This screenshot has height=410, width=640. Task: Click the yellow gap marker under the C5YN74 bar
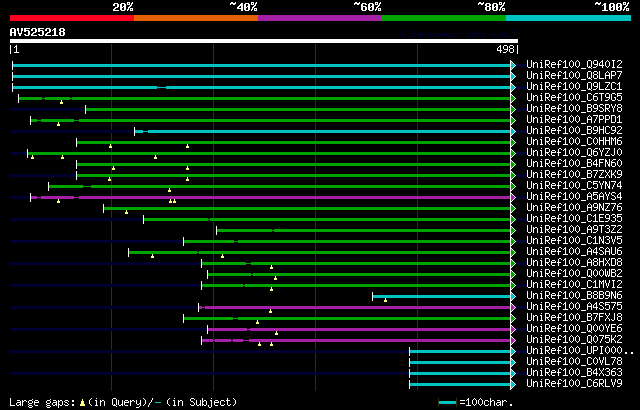click(x=169, y=190)
